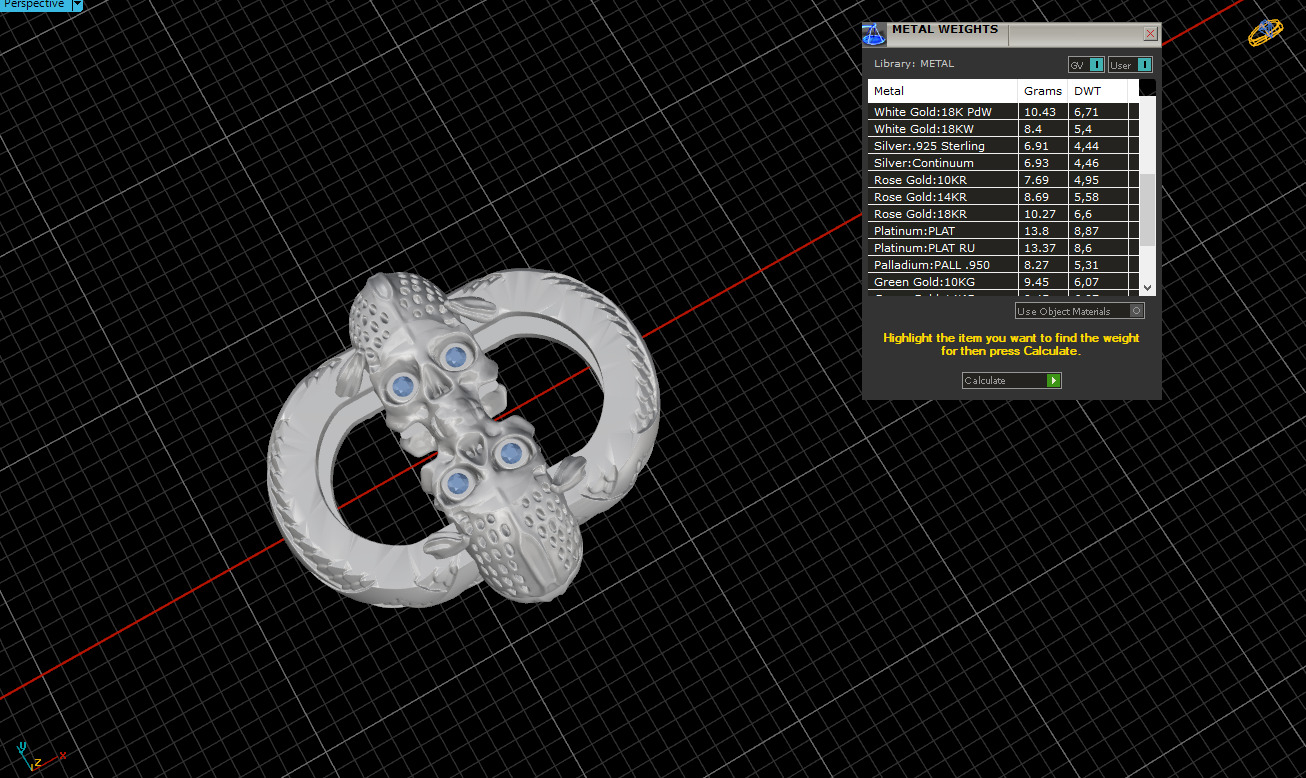Click the 8.69 grams value
Image resolution: width=1306 pixels, height=778 pixels.
point(1035,197)
